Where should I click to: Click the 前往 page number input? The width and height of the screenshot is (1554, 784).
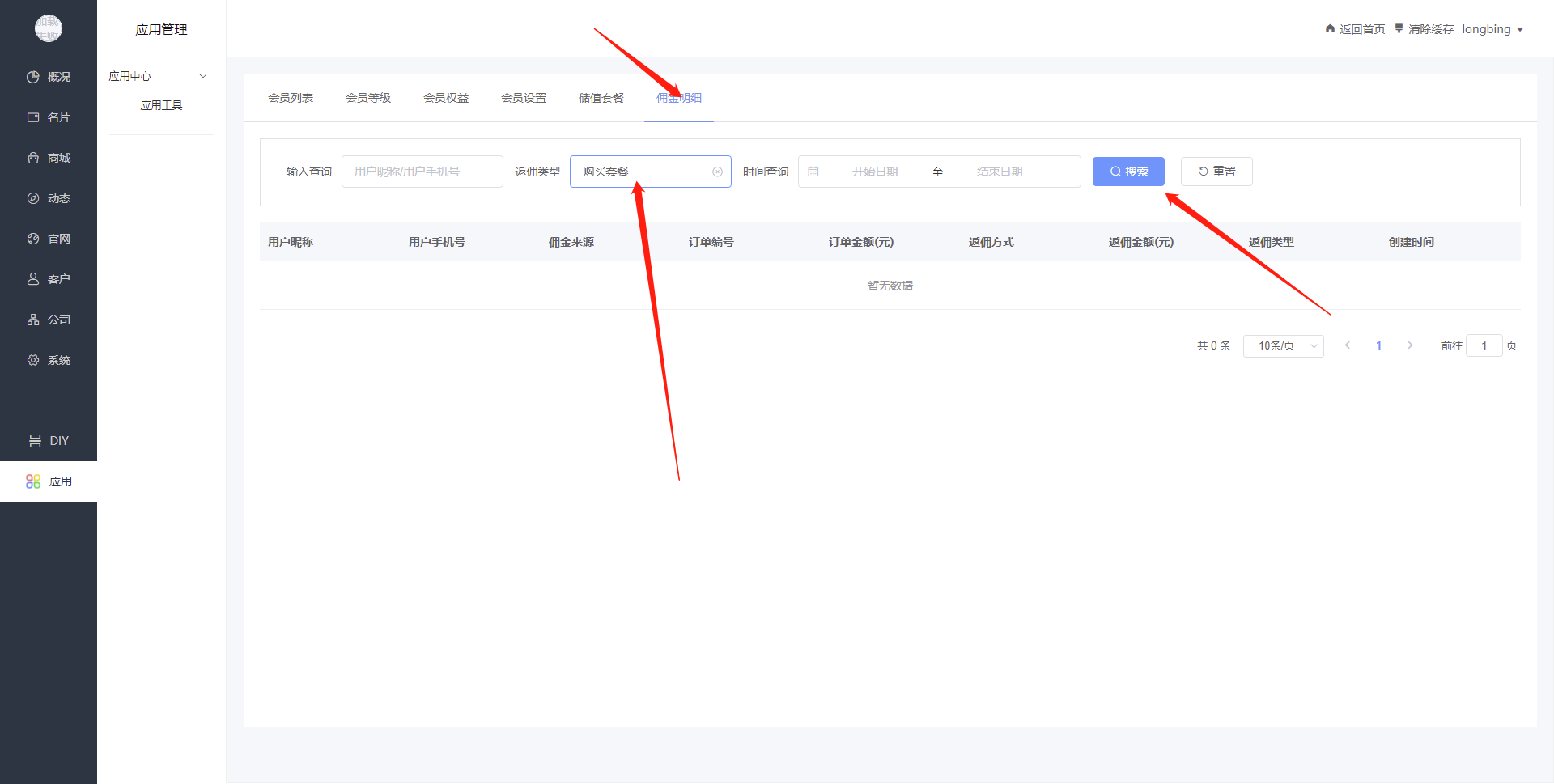click(x=1484, y=345)
